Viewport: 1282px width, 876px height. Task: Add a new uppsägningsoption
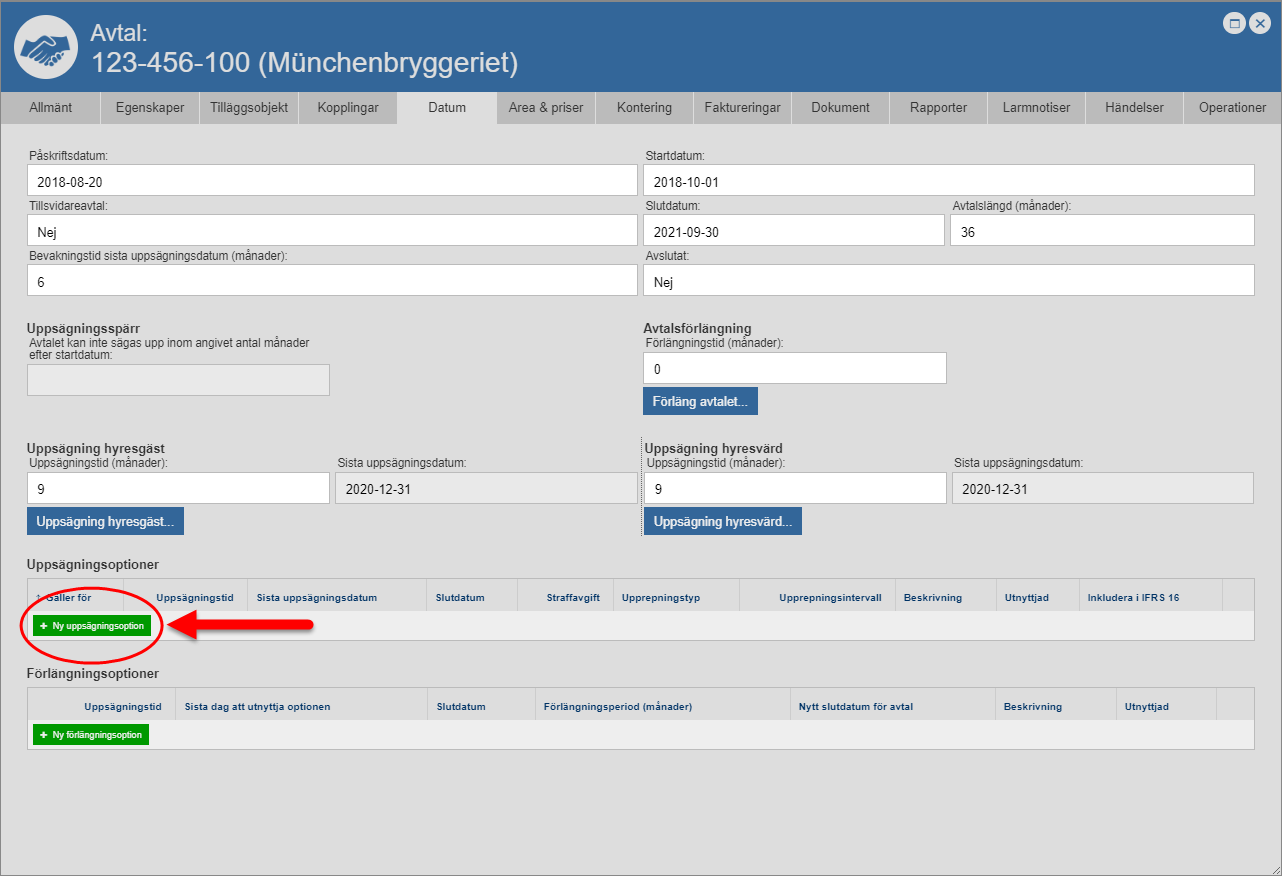(92, 626)
